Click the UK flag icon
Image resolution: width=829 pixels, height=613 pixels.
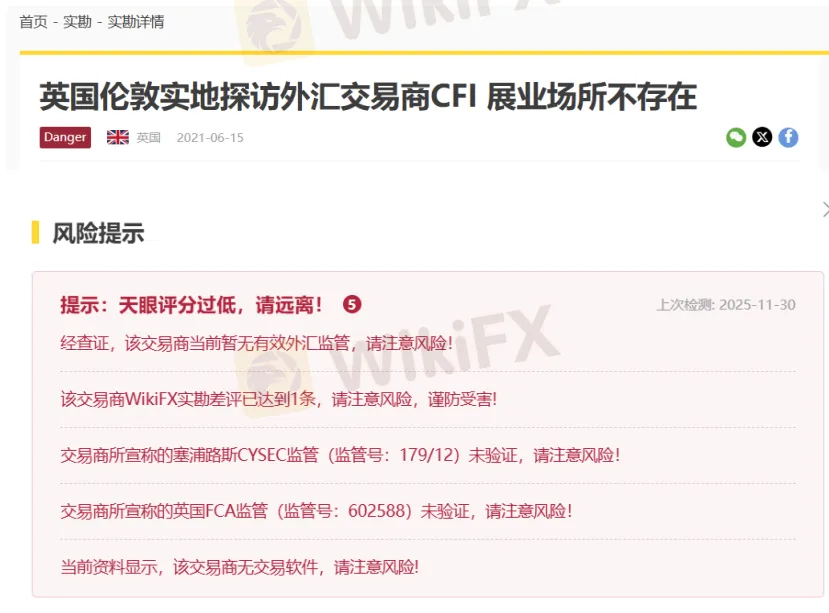pyautogui.click(x=118, y=137)
